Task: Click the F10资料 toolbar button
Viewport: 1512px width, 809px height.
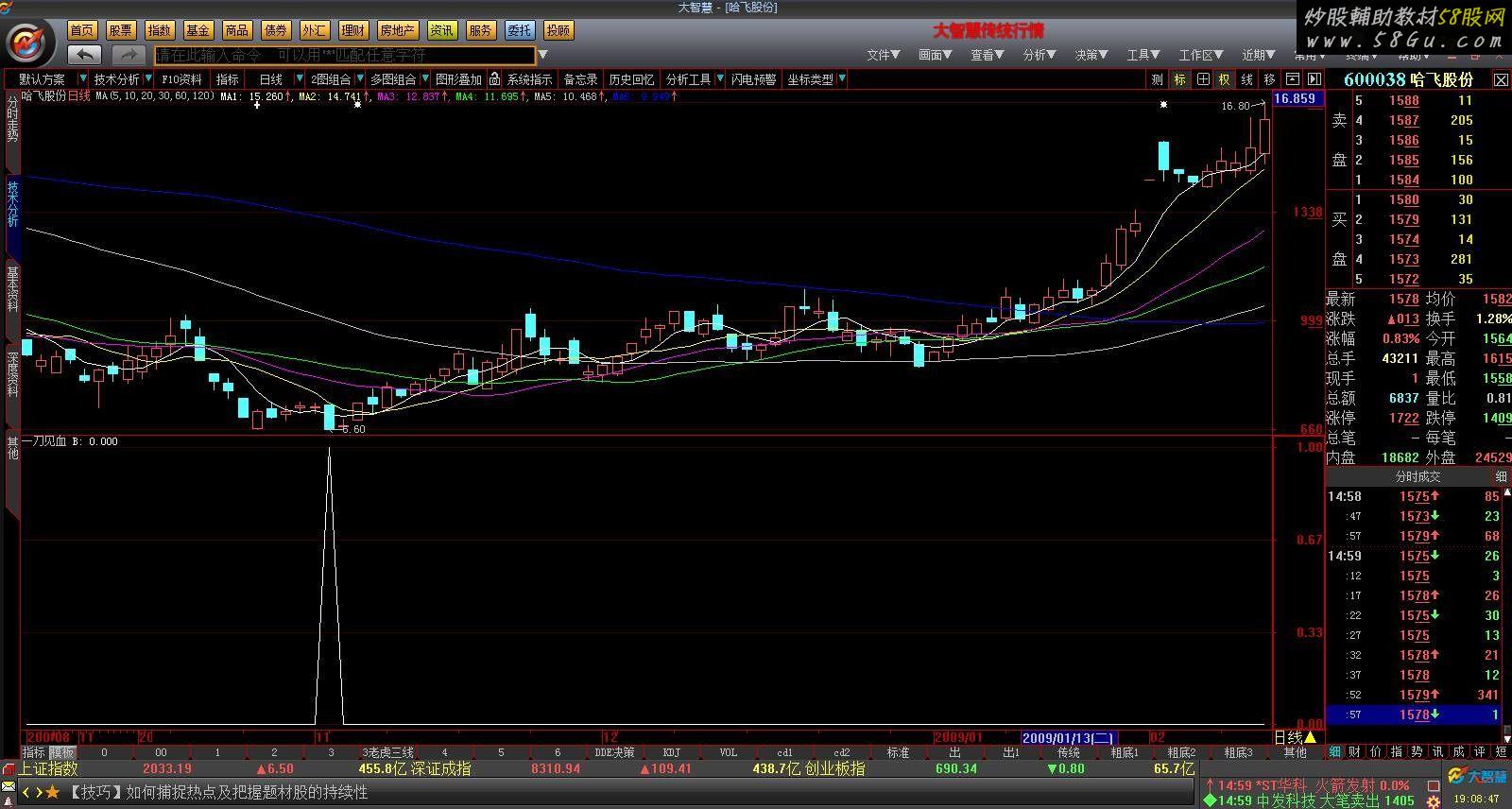Action: pos(181,79)
